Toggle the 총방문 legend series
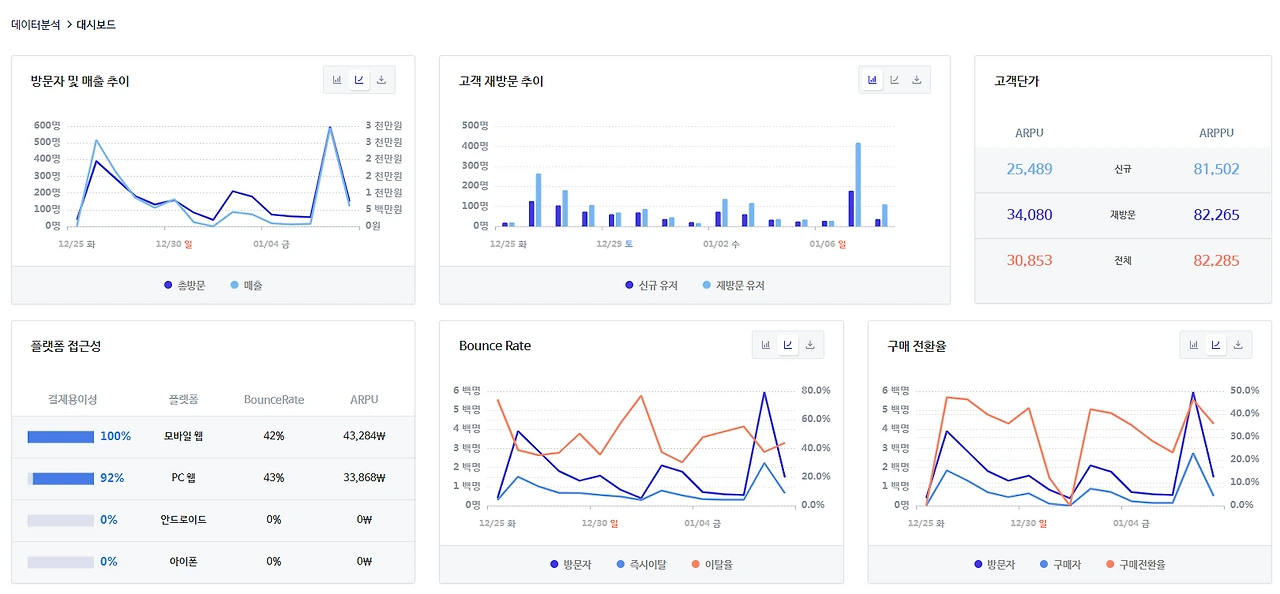 184,285
